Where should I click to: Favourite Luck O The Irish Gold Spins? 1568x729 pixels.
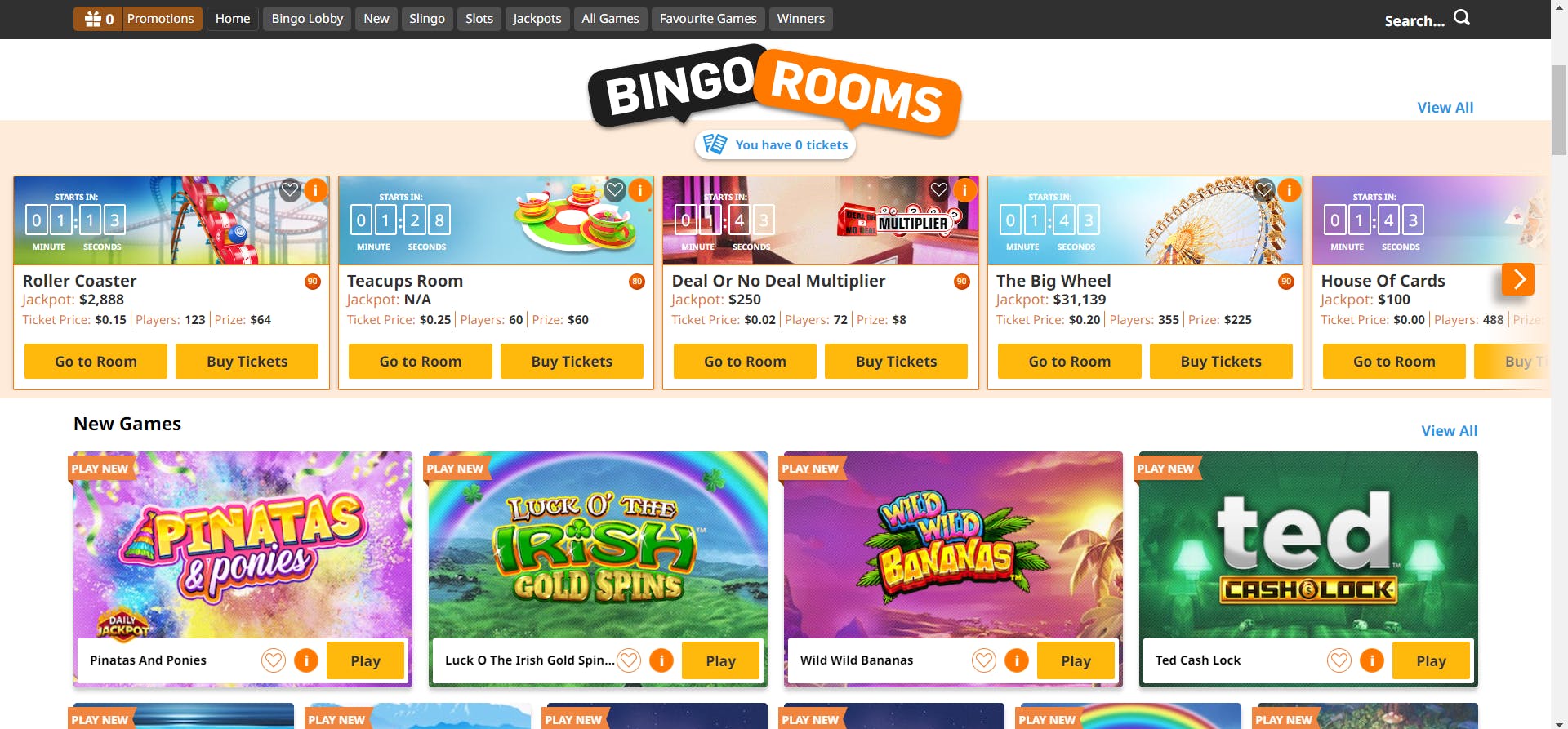point(629,660)
